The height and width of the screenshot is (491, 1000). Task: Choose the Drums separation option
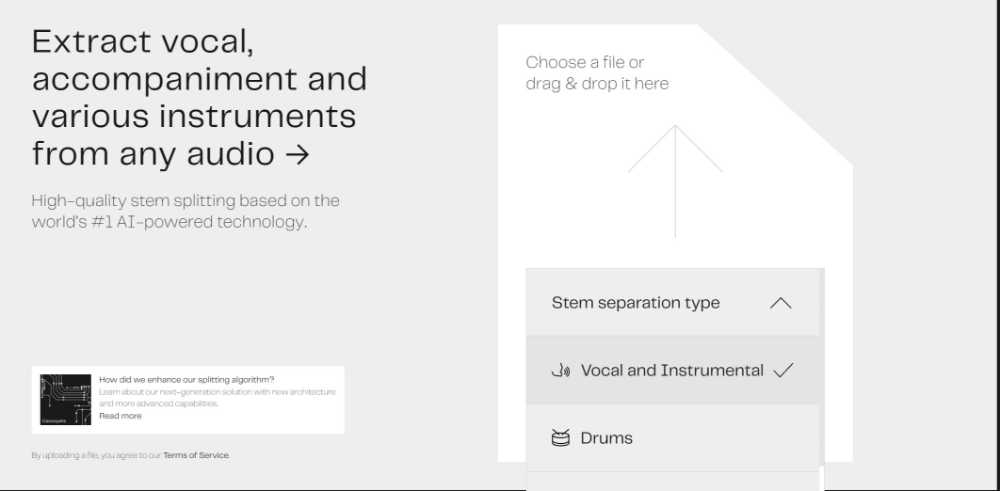(606, 438)
